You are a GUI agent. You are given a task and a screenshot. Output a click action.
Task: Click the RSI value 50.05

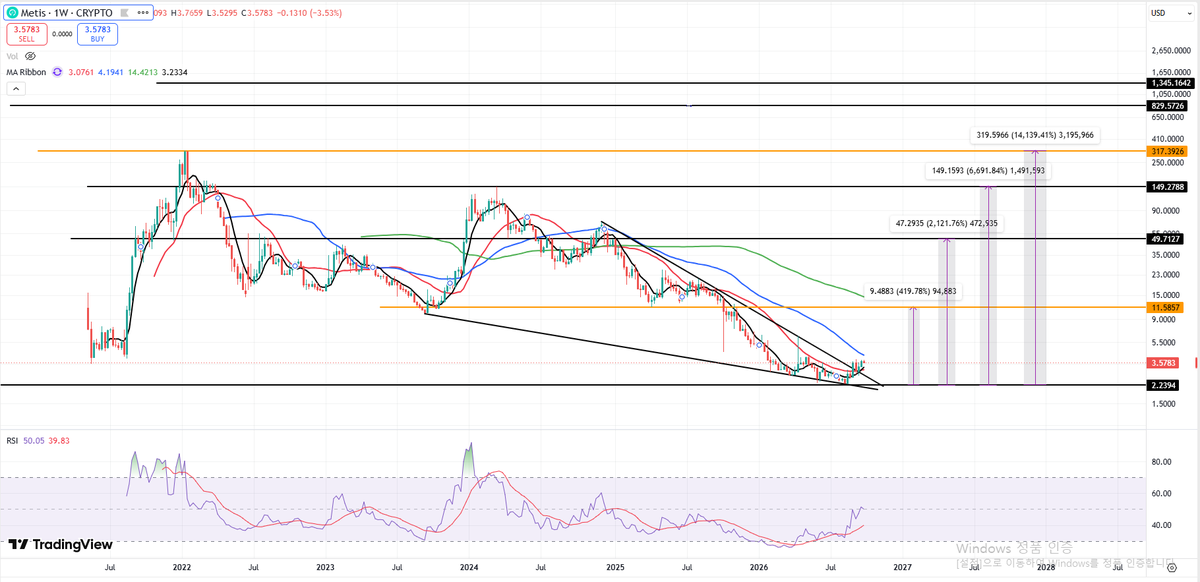tap(35, 440)
